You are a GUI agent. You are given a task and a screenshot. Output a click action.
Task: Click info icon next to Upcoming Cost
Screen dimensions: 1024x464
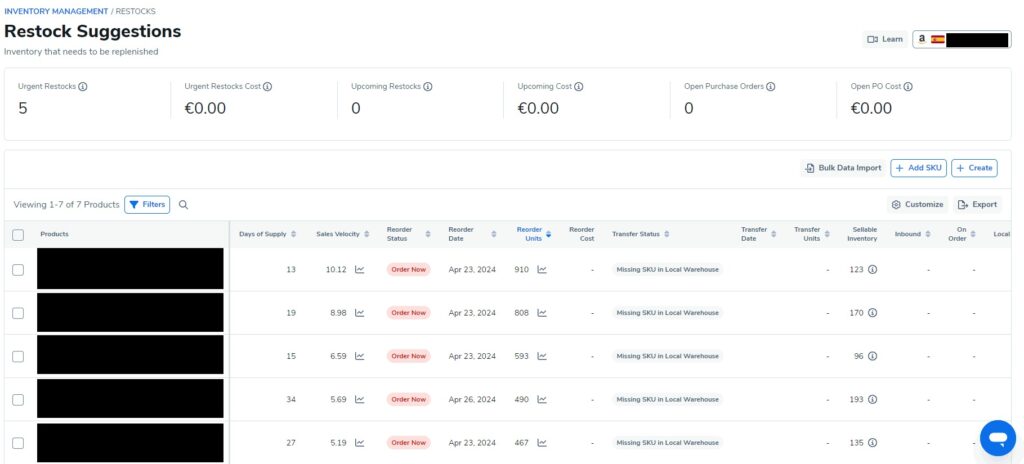[x=579, y=87]
